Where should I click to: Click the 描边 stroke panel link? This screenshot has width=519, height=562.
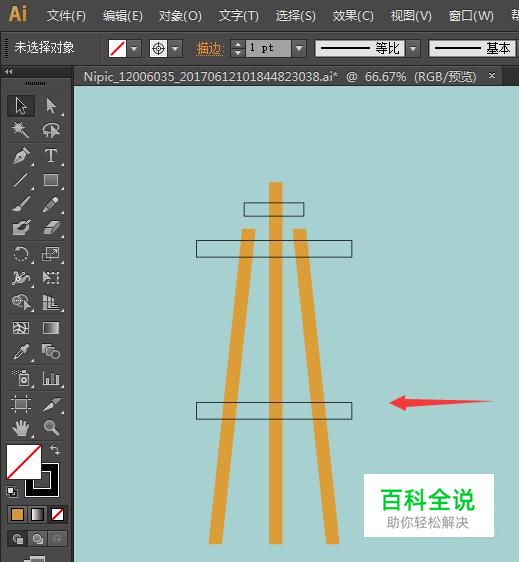coord(210,49)
